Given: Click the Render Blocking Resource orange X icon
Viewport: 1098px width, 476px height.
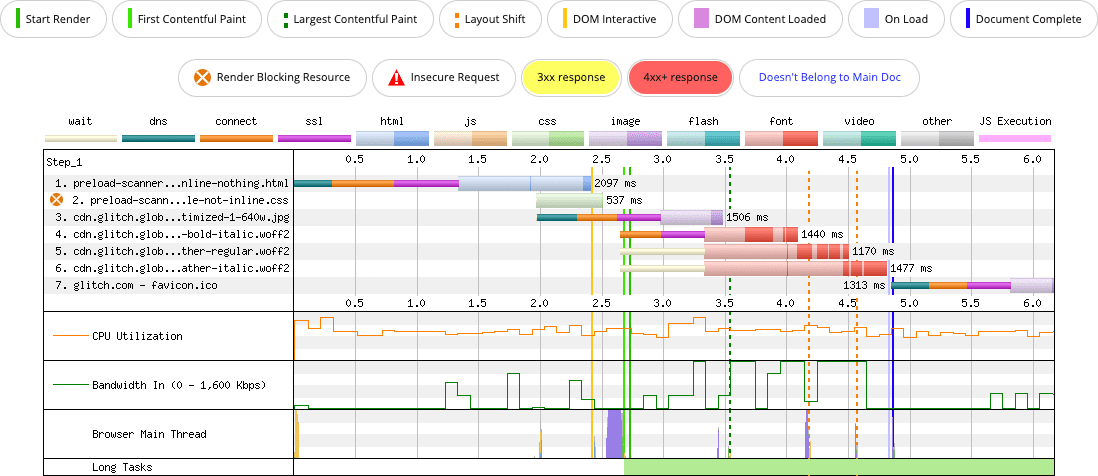Looking at the screenshot, I should click(203, 77).
